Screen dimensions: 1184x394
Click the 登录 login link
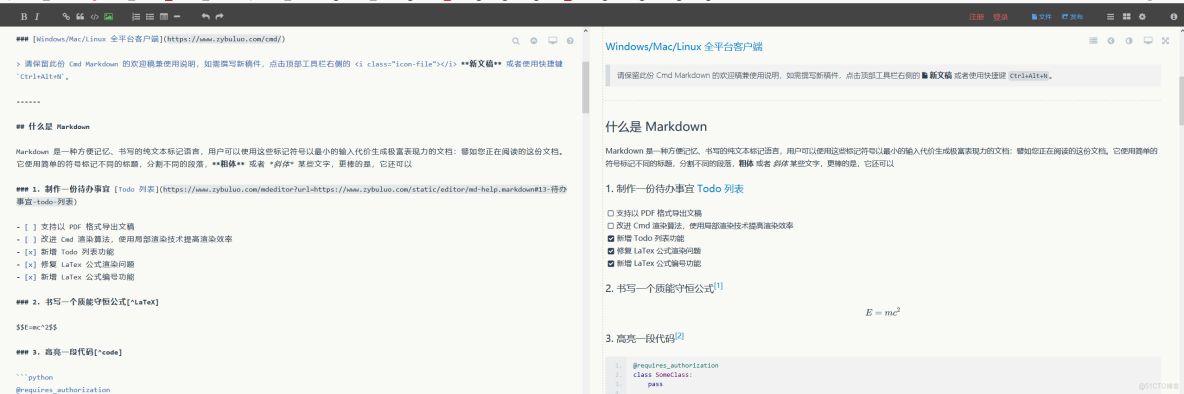(1001, 16)
